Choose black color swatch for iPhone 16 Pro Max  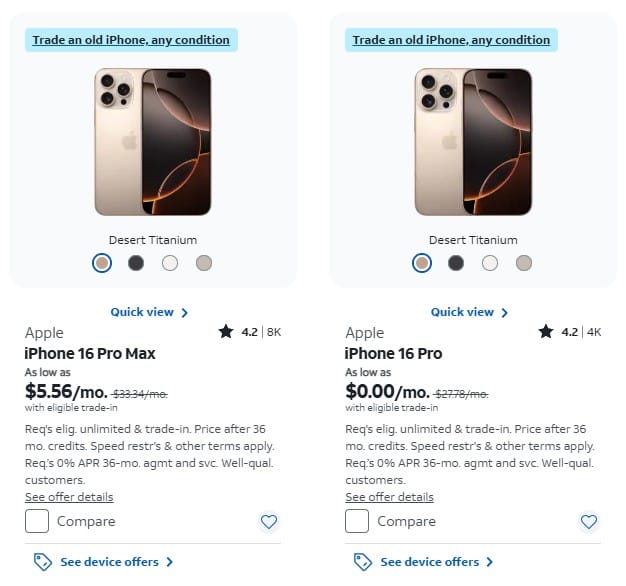click(136, 263)
